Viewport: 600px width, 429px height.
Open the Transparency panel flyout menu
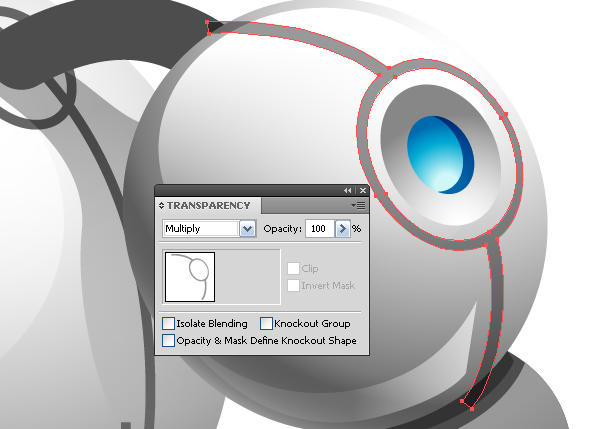click(359, 206)
